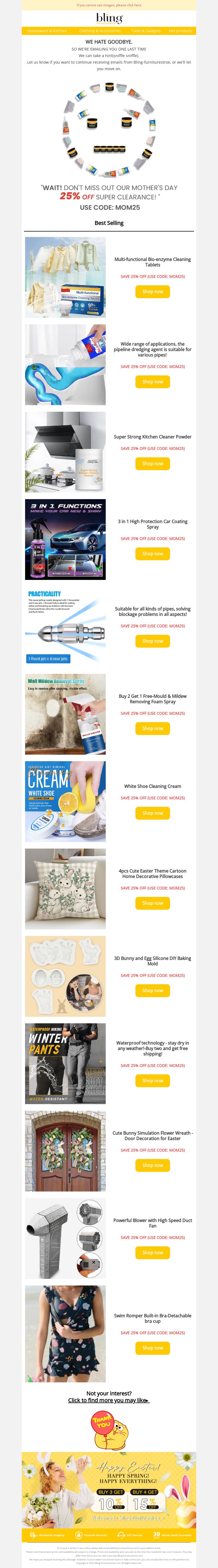Viewport: 218px width, 1568px height.
Task: Go to the Hot products menu item
Action: coord(180,30)
